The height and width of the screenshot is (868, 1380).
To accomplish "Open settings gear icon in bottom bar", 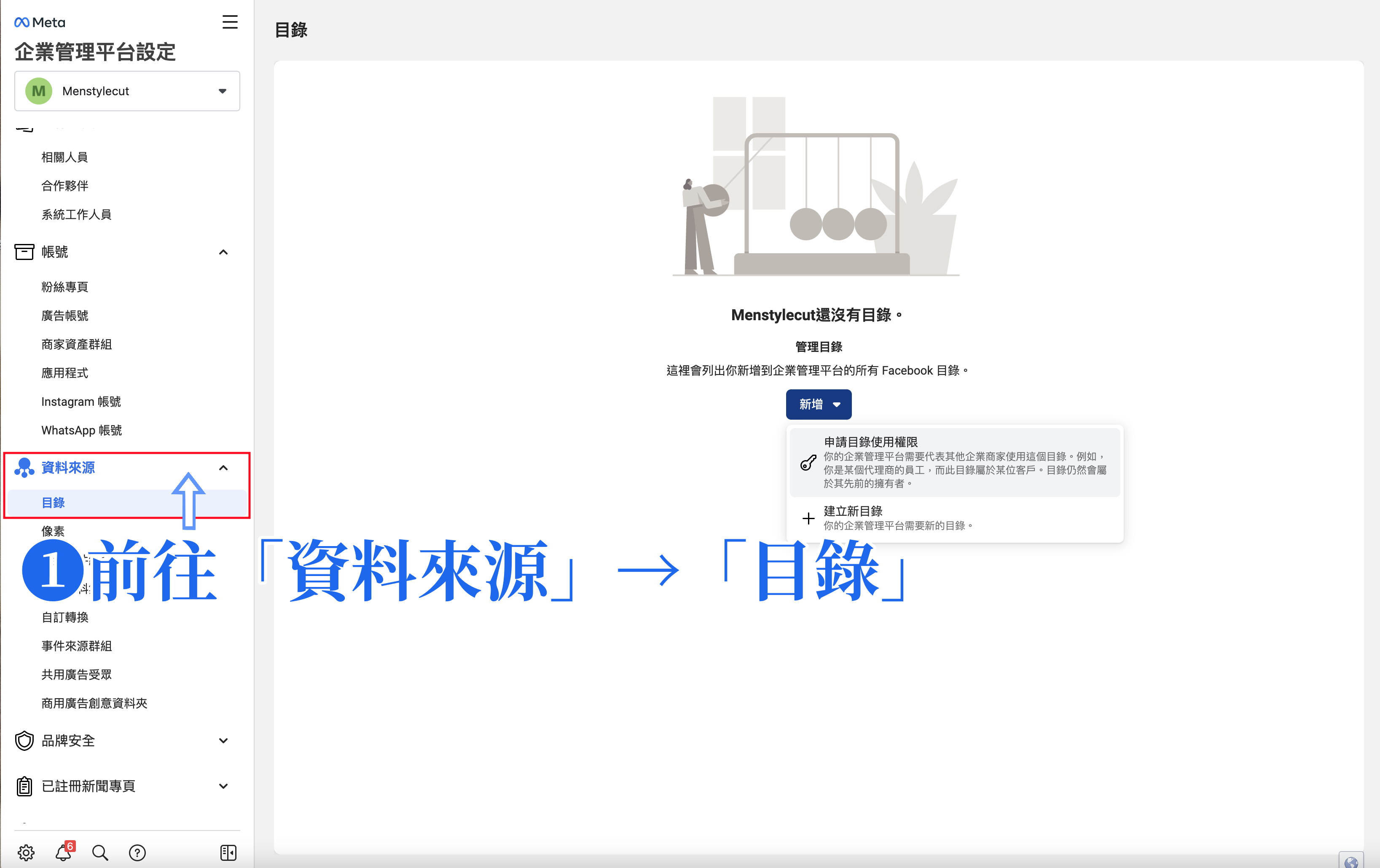I will click(x=26, y=852).
